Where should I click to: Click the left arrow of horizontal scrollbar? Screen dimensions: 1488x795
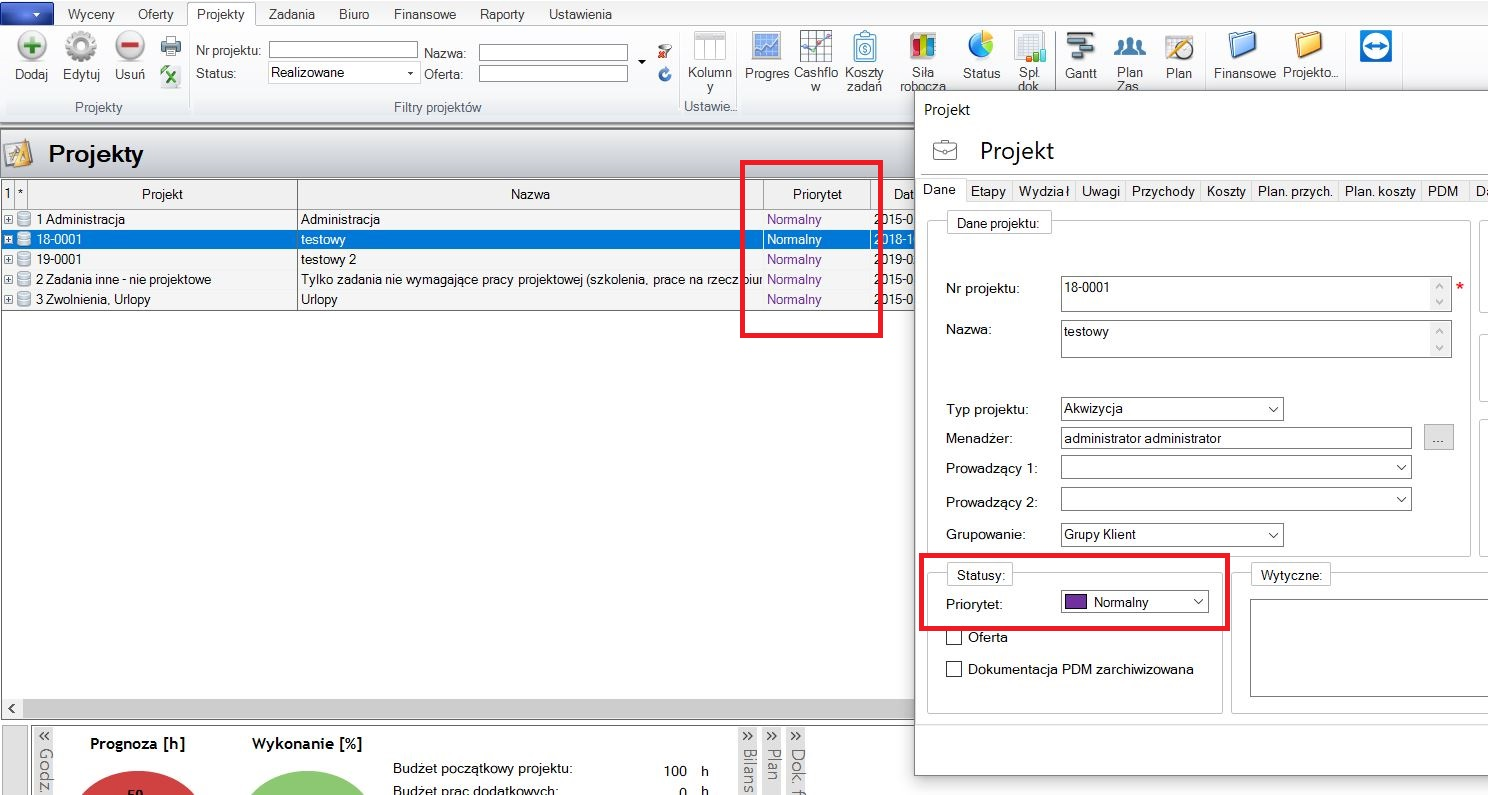pyautogui.click(x=10, y=708)
